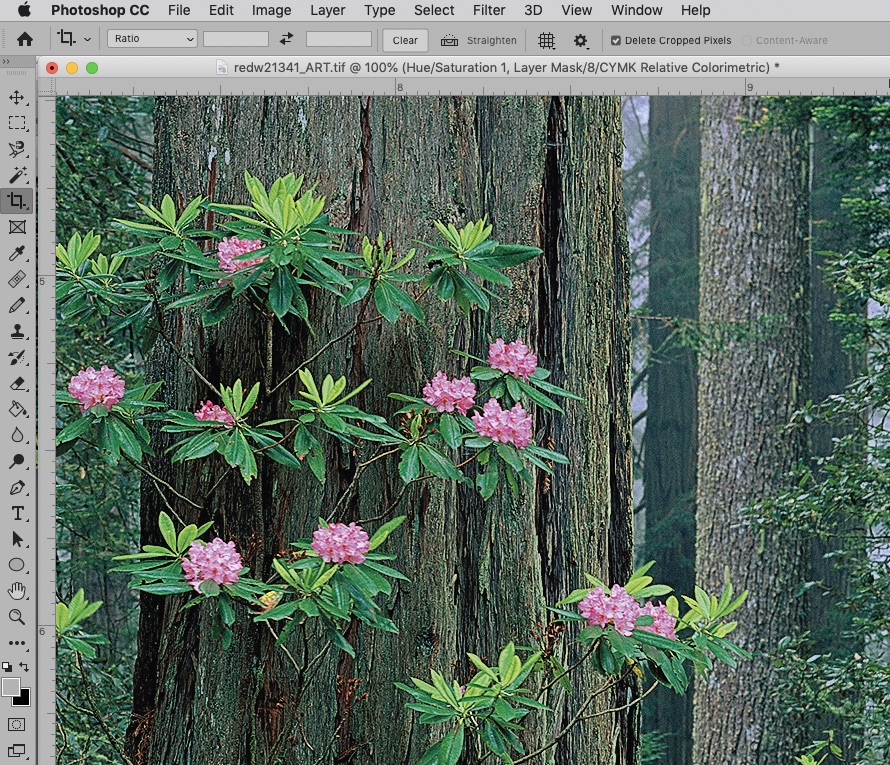Select the Move tool
Image resolution: width=890 pixels, height=765 pixels.
pyautogui.click(x=16, y=97)
